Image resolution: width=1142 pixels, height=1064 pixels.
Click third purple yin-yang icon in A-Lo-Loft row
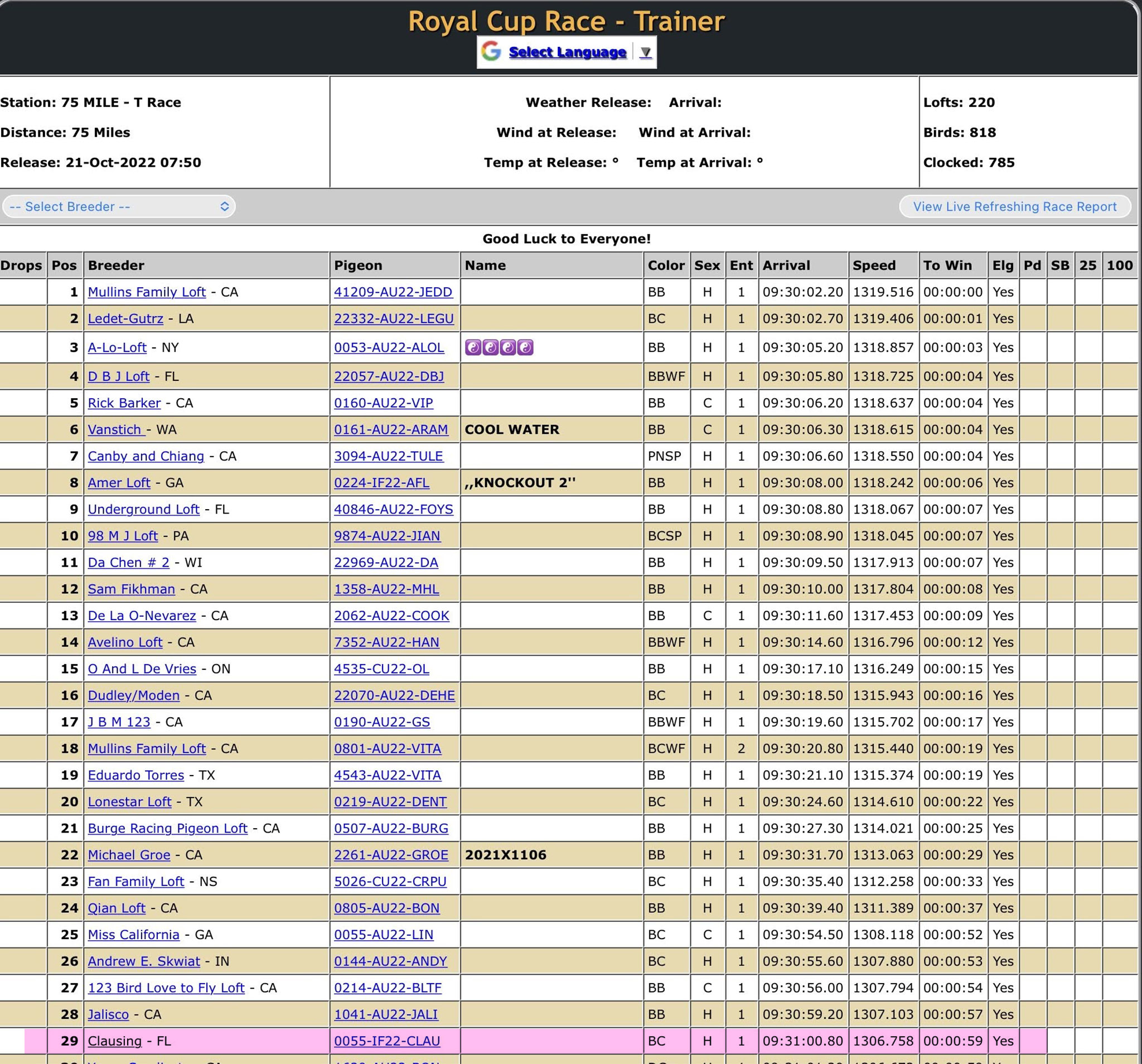pos(508,347)
